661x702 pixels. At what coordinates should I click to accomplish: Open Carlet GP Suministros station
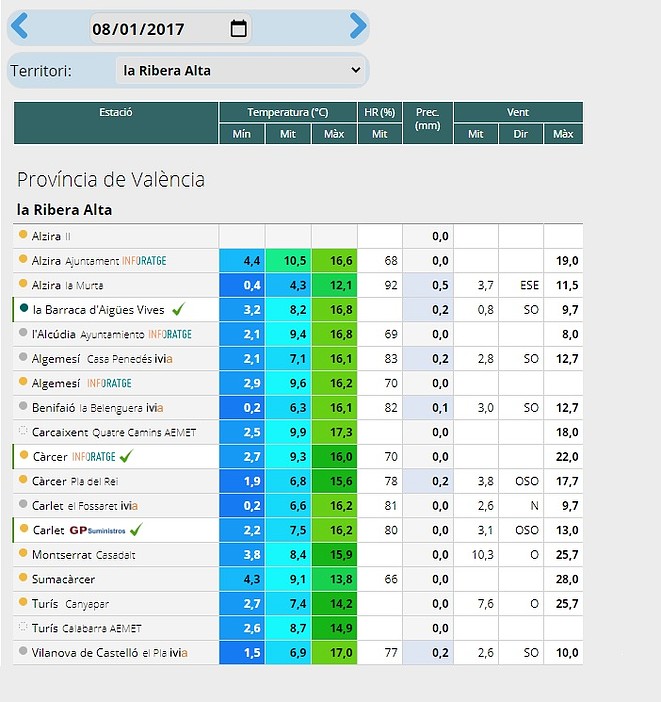pyautogui.click(x=79, y=530)
